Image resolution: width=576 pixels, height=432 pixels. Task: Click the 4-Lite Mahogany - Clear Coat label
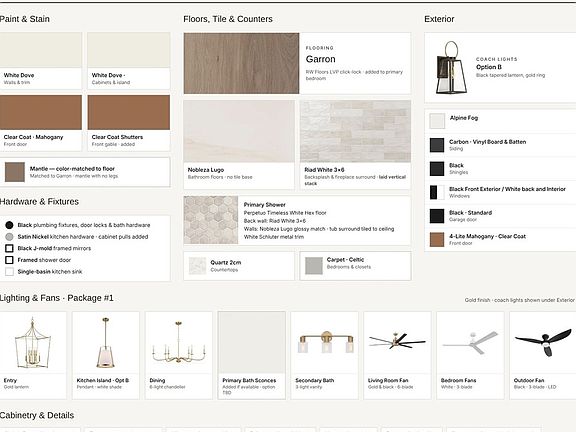coord(487,237)
